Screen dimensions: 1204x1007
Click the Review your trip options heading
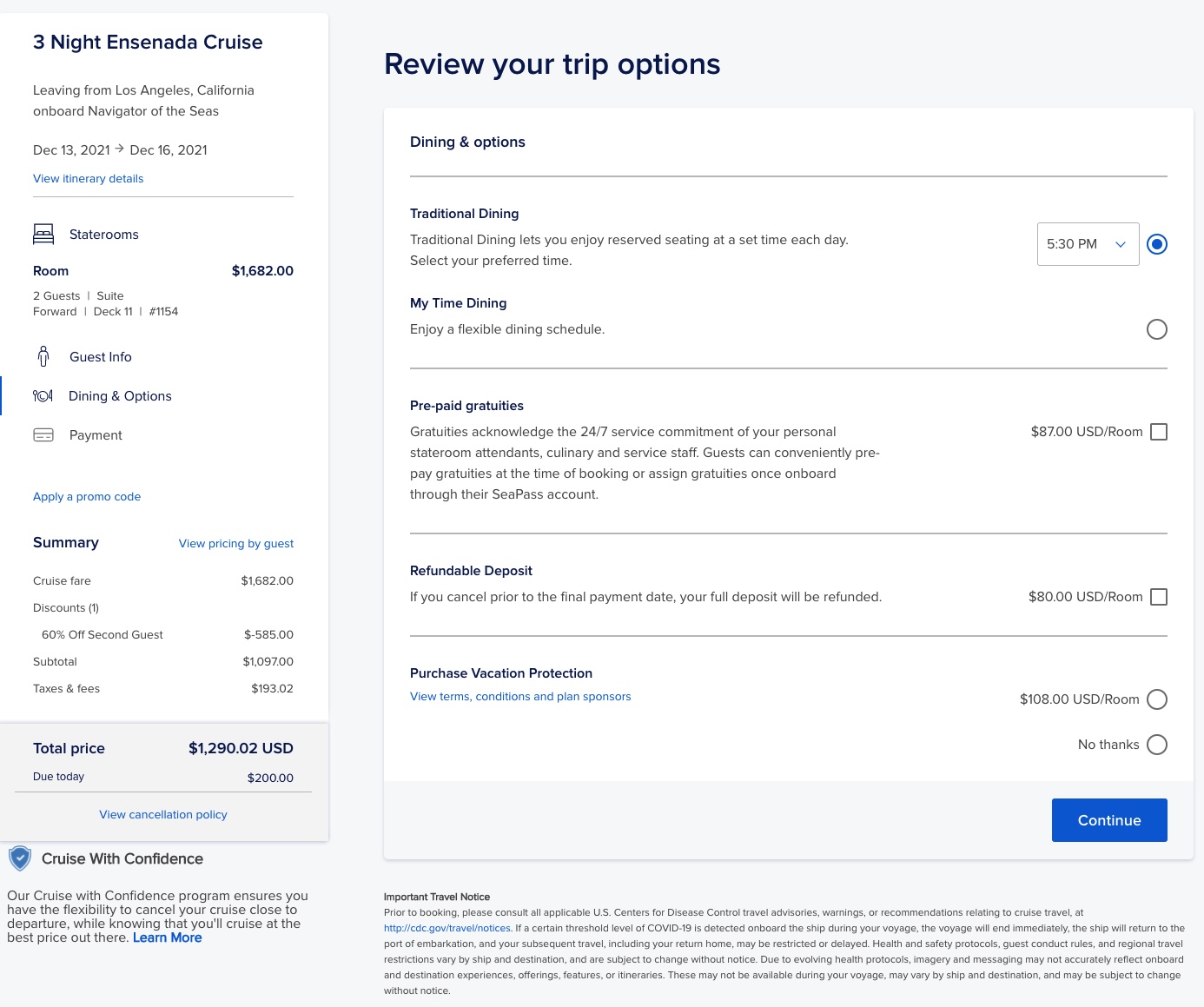tap(552, 64)
